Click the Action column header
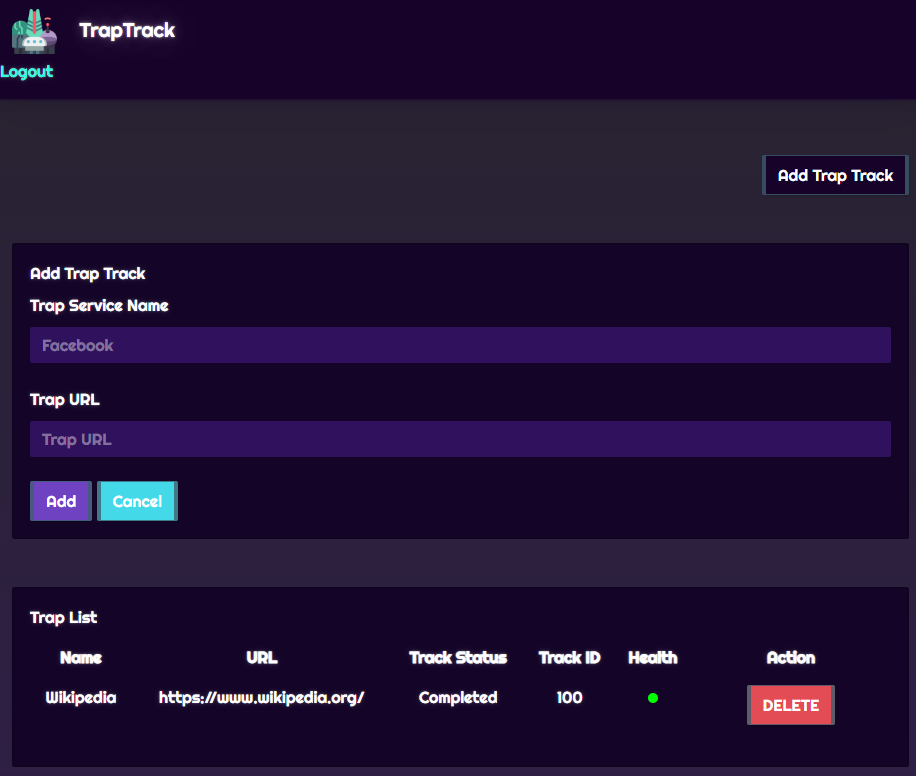This screenshot has width=916, height=776. pyautogui.click(x=790, y=658)
